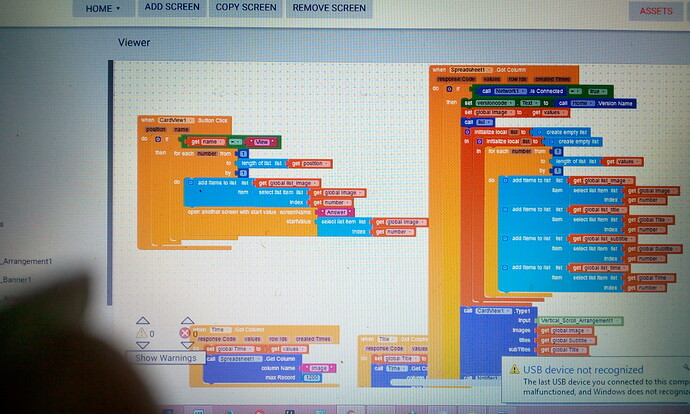Open the CardView1 dropdown in Button Click event

[176, 120]
